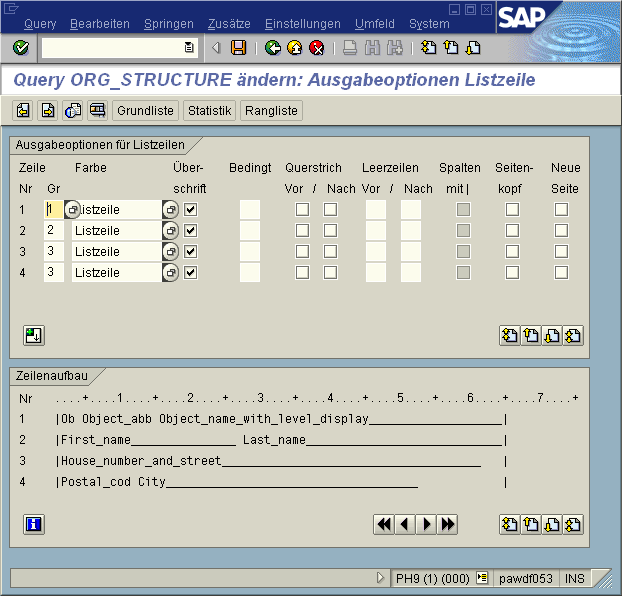Click the green checkmark Enter icon
This screenshot has width=622, height=596.
point(21,48)
